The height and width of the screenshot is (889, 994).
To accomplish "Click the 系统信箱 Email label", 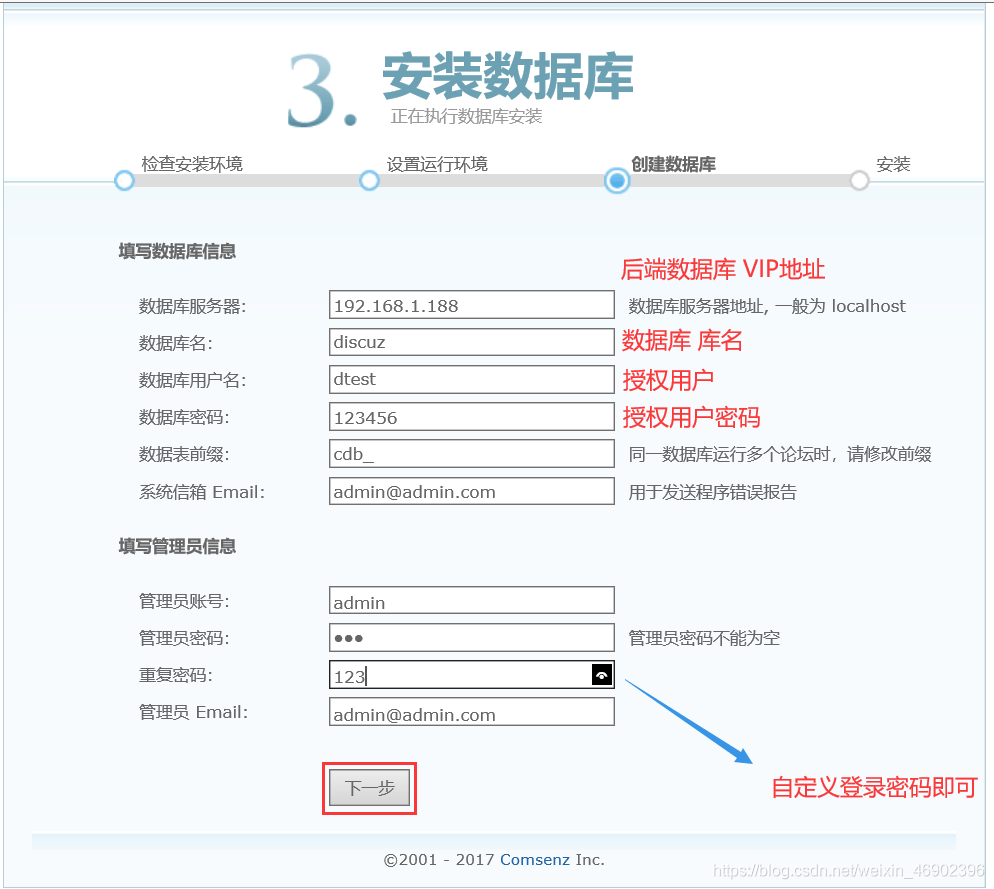I will point(202,492).
